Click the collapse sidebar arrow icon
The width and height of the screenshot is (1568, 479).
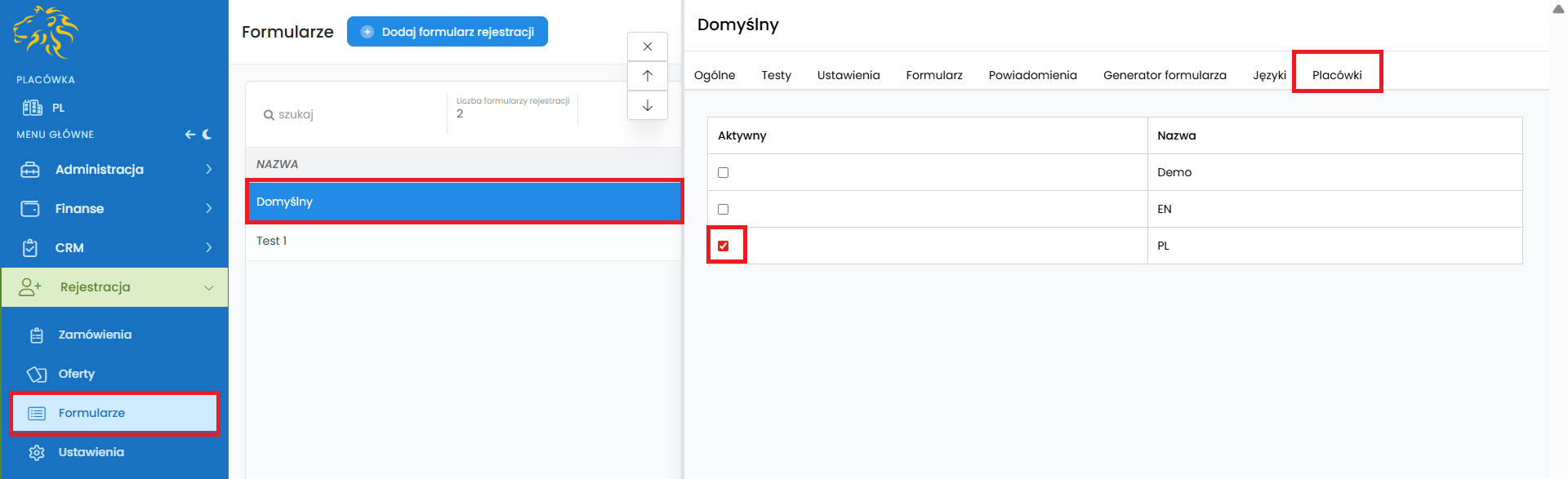coord(190,135)
